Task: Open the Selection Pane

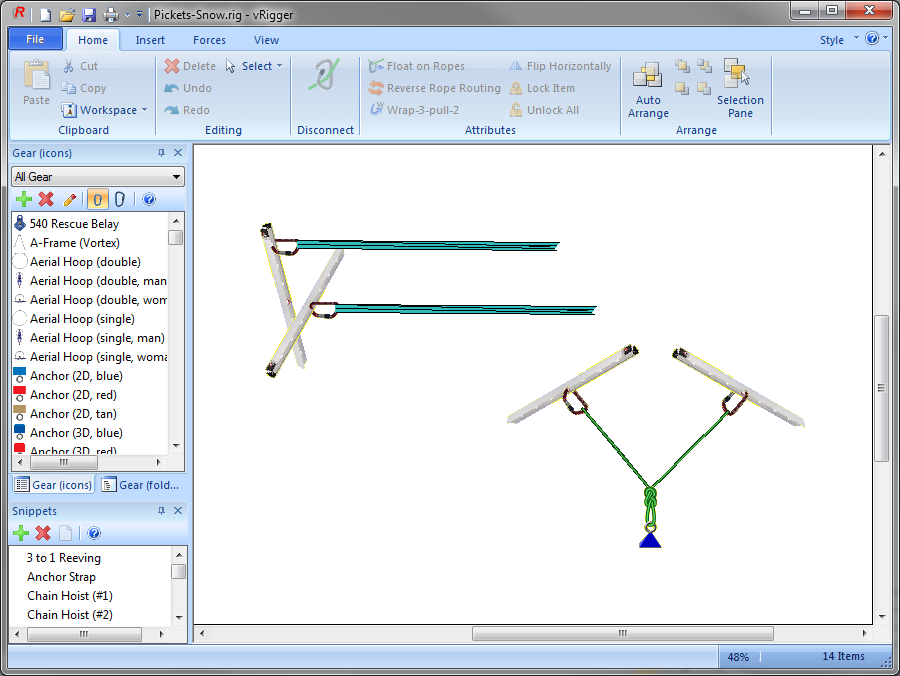Action: [740, 90]
